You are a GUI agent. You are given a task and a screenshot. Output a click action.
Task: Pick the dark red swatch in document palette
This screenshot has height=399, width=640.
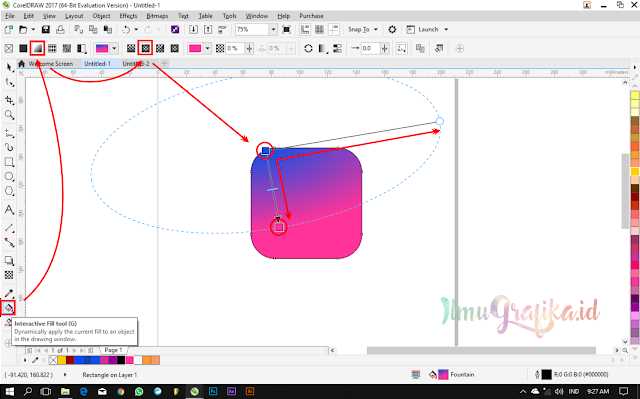(70, 360)
